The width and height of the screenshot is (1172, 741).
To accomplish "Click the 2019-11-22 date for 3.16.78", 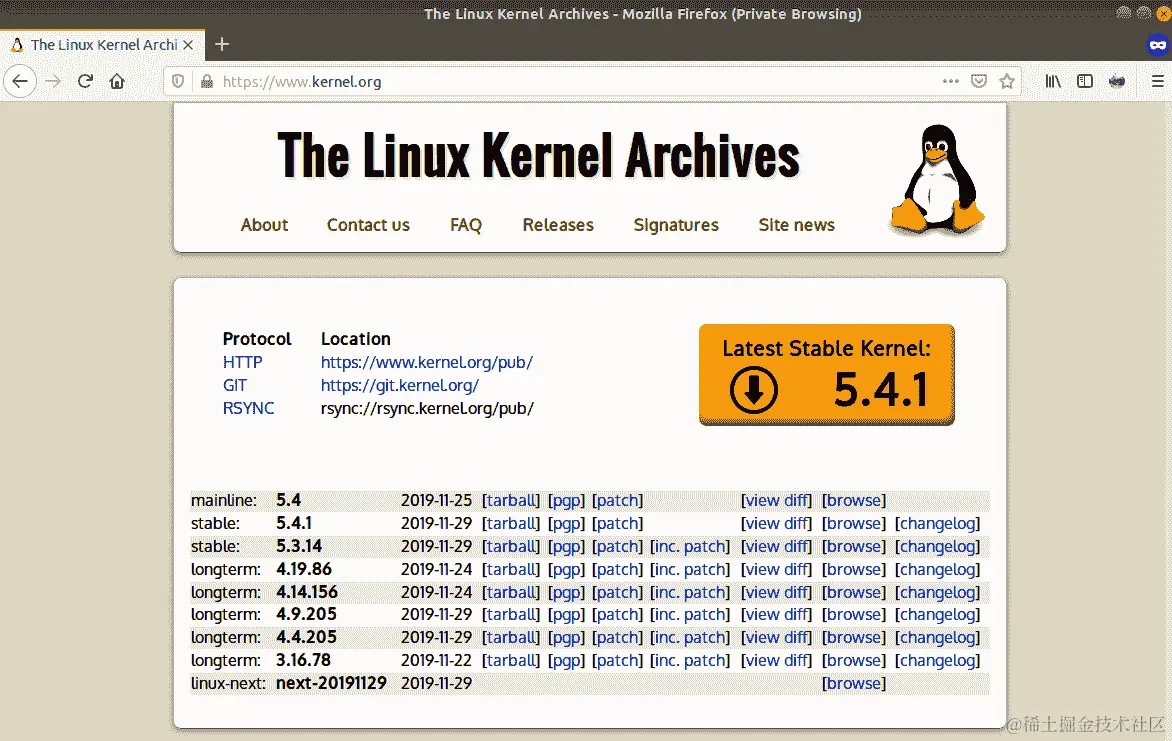I will 437,661.
